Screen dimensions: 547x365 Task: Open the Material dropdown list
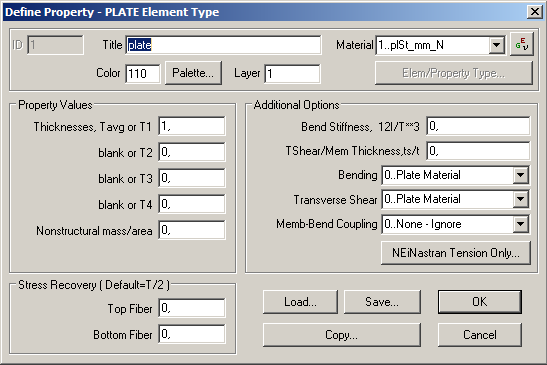496,45
